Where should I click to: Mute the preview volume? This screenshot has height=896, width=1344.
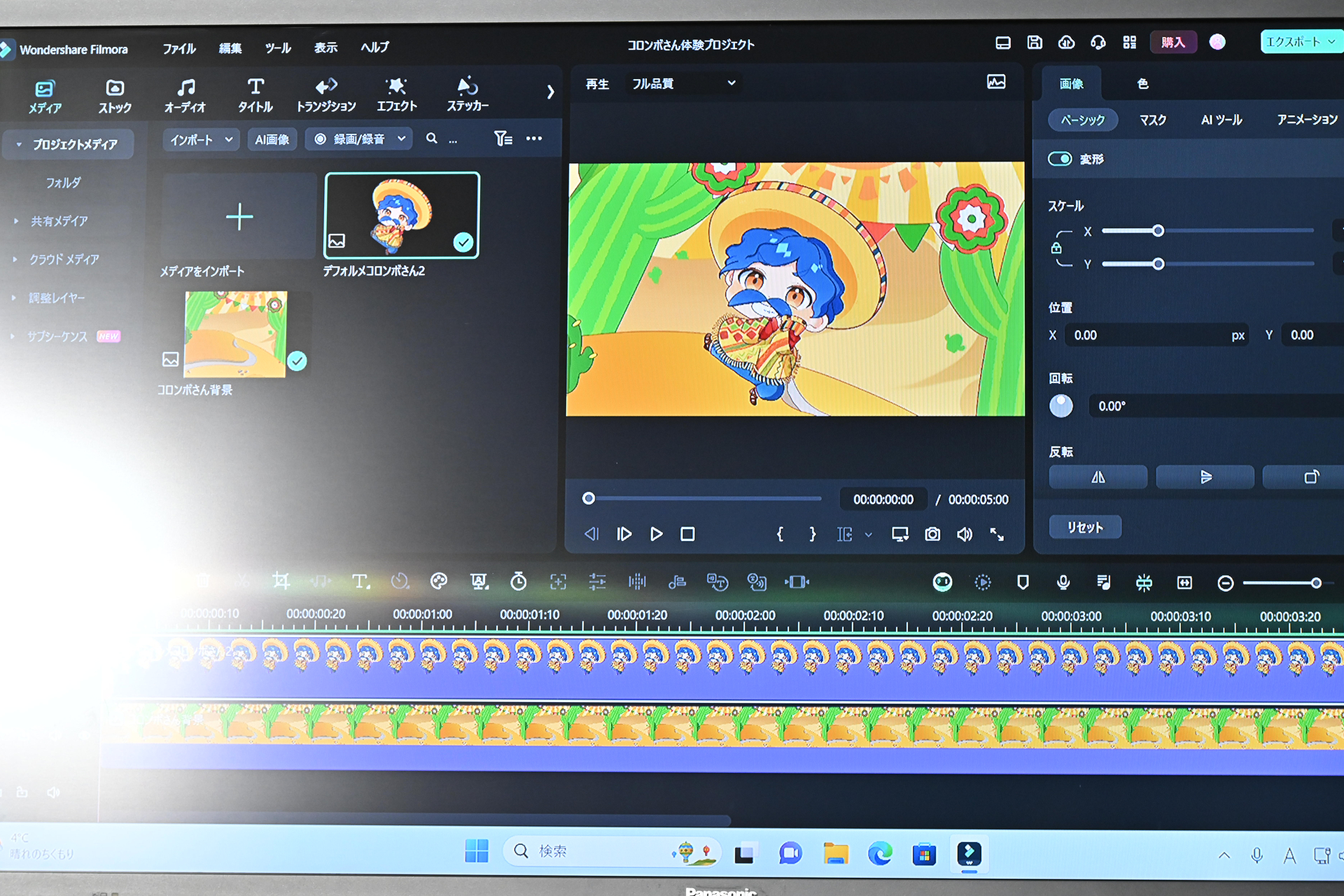pyautogui.click(x=965, y=535)
